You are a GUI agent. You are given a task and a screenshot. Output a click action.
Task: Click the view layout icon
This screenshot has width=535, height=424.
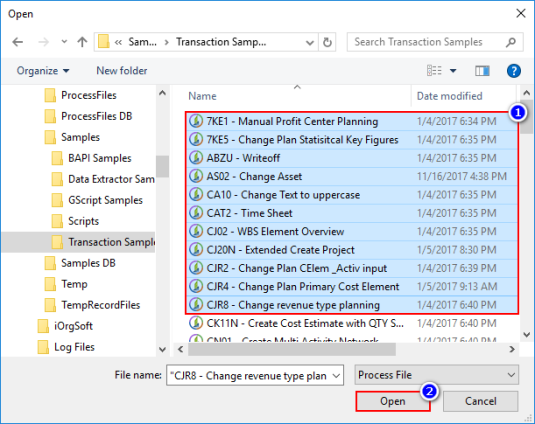pos(434,71)
